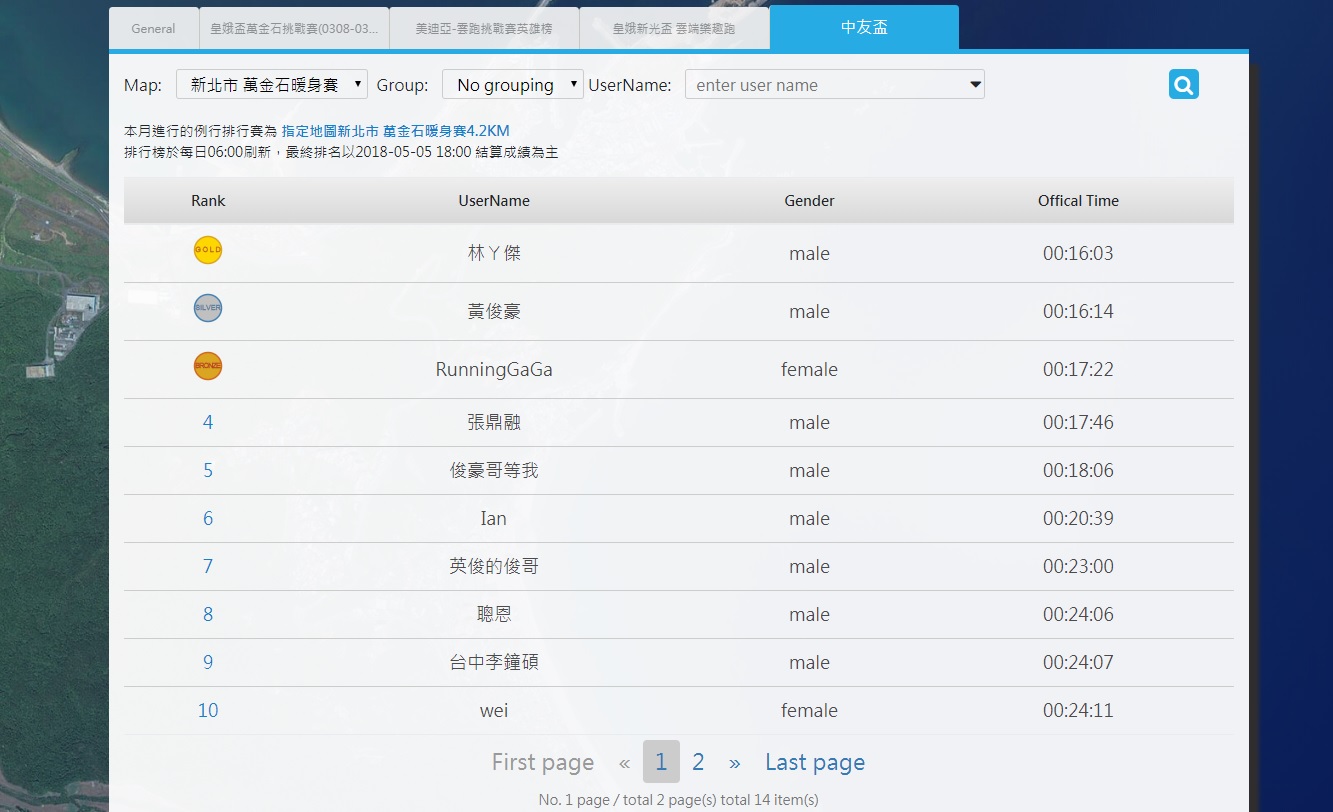This screenshot has width=1333, height=812.
Task: Click rank number 4
Action: click(x=208, y=422)
